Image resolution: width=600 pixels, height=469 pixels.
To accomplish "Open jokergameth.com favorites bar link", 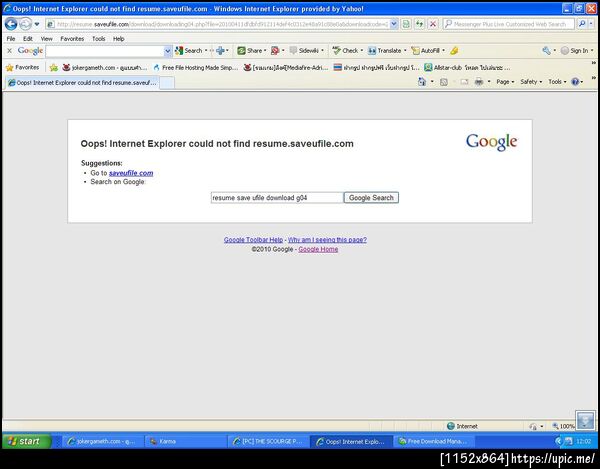I will (x=105, y=68).
